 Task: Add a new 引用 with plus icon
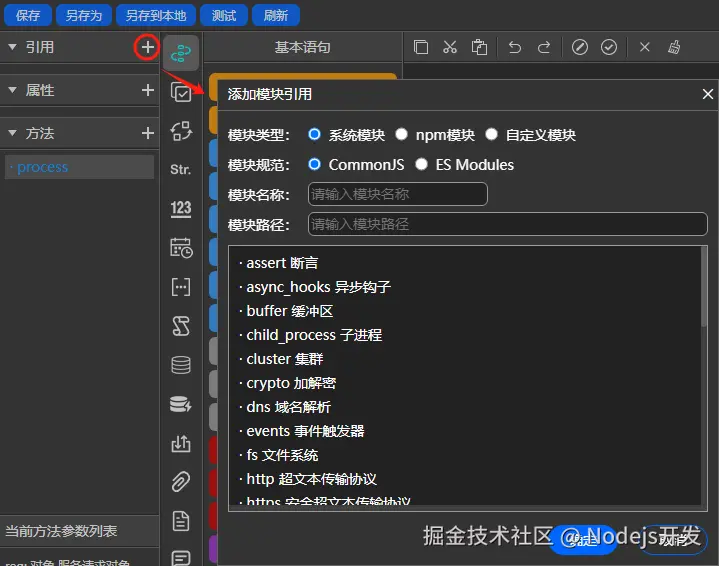click(147, 47)
